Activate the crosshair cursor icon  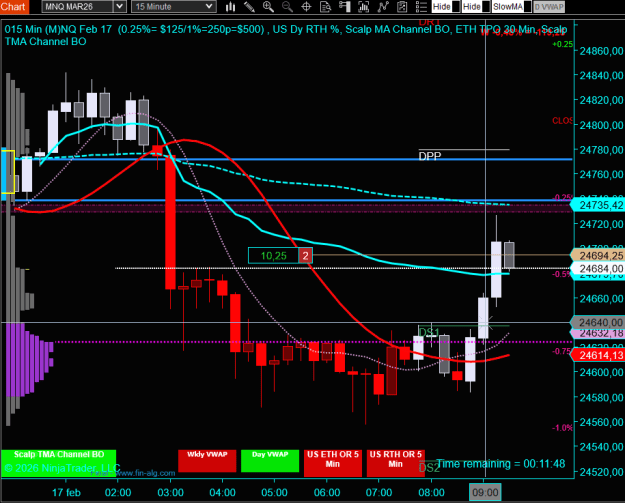pos(306,6)
